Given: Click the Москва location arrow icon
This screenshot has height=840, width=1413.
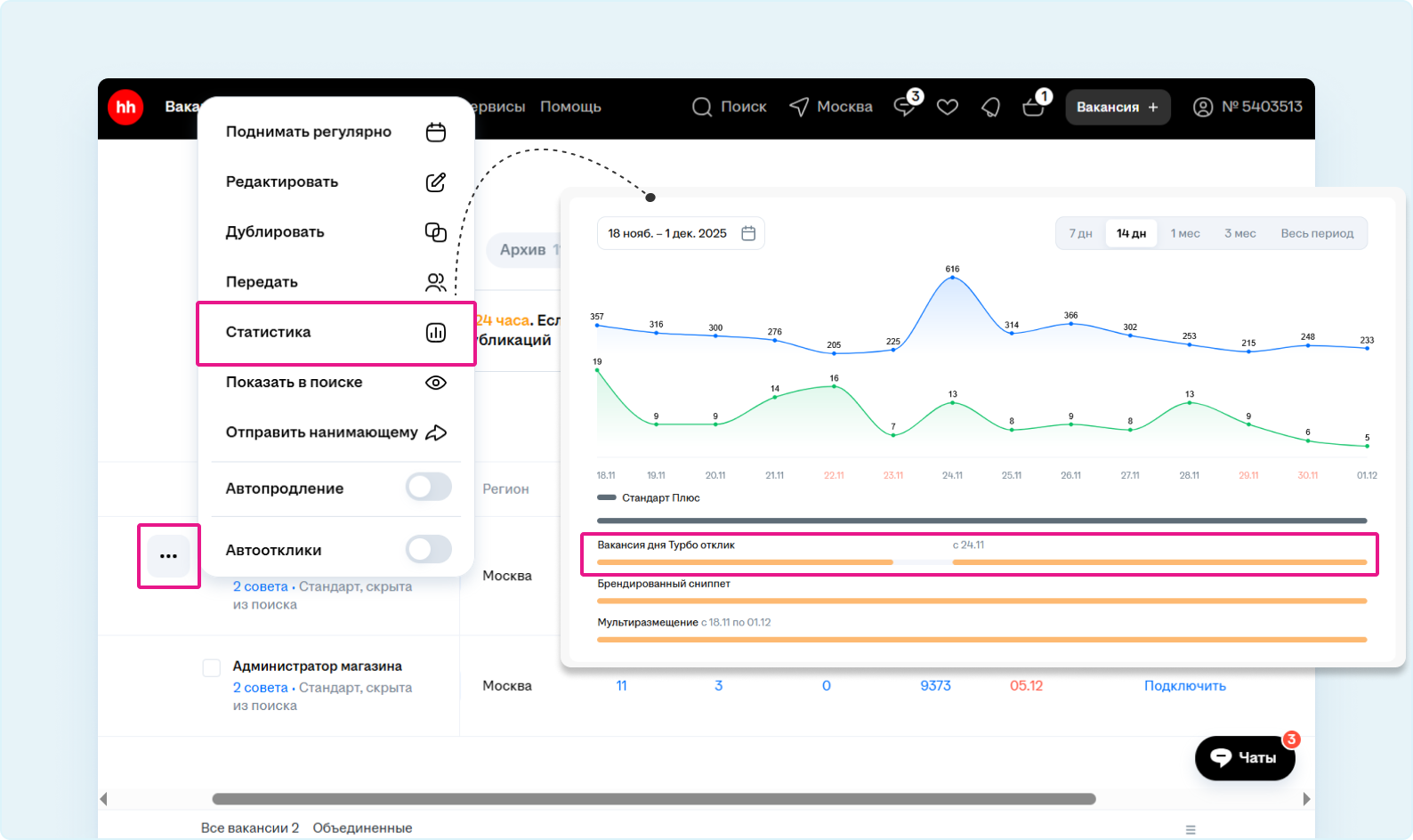Looking at the screenshot, I should point(799,108).
